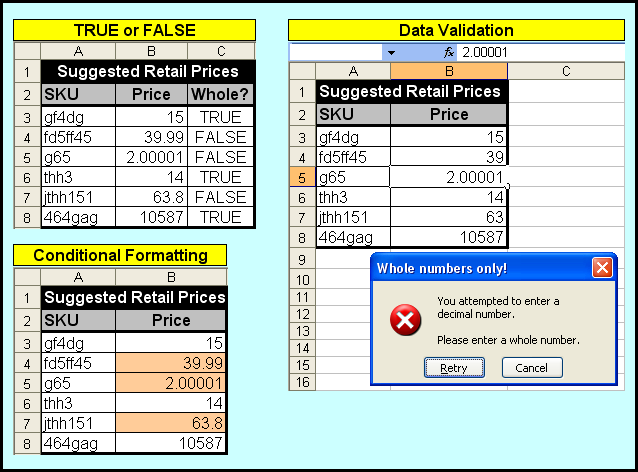This screenshot has height=472, width=638.
Task: Close the Whole numbers only dialog
Action: (602, 268)
